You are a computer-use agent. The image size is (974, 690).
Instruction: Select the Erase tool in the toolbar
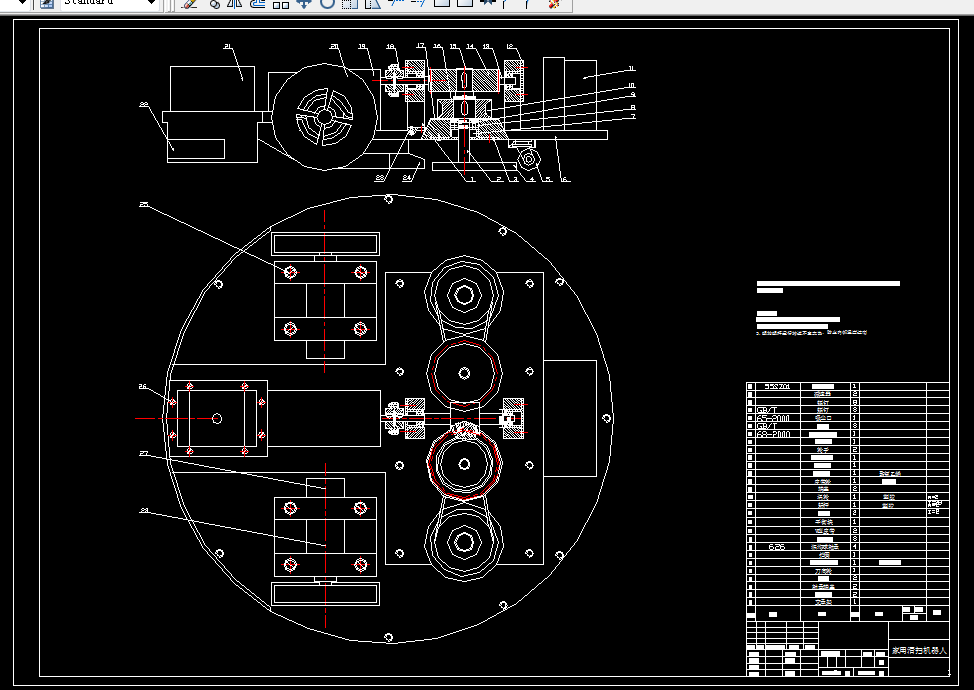[189, 3]
